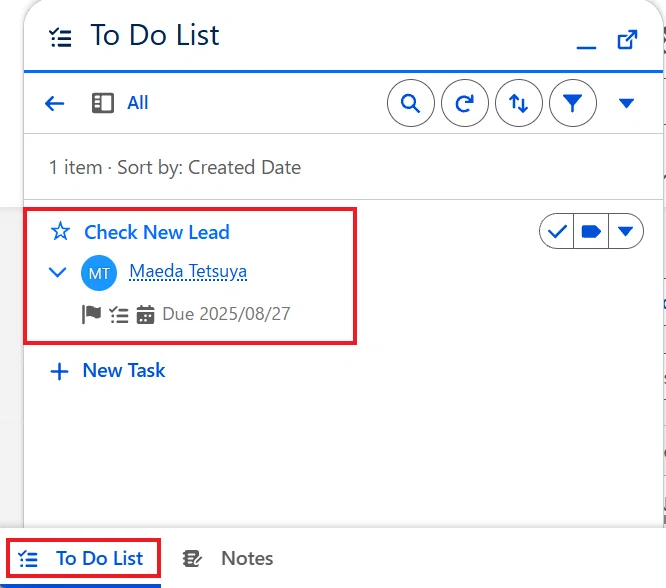
Task: Refresh the task list
Action: [x=465, y=103]
